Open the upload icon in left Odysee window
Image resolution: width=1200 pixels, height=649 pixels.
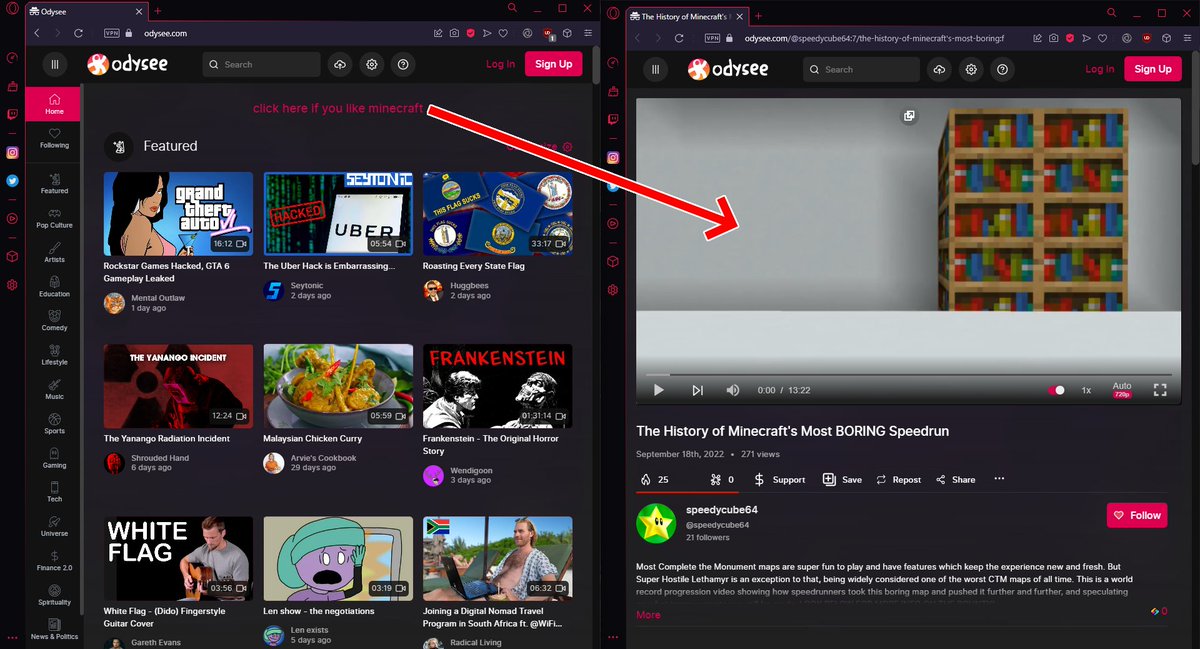340,64
